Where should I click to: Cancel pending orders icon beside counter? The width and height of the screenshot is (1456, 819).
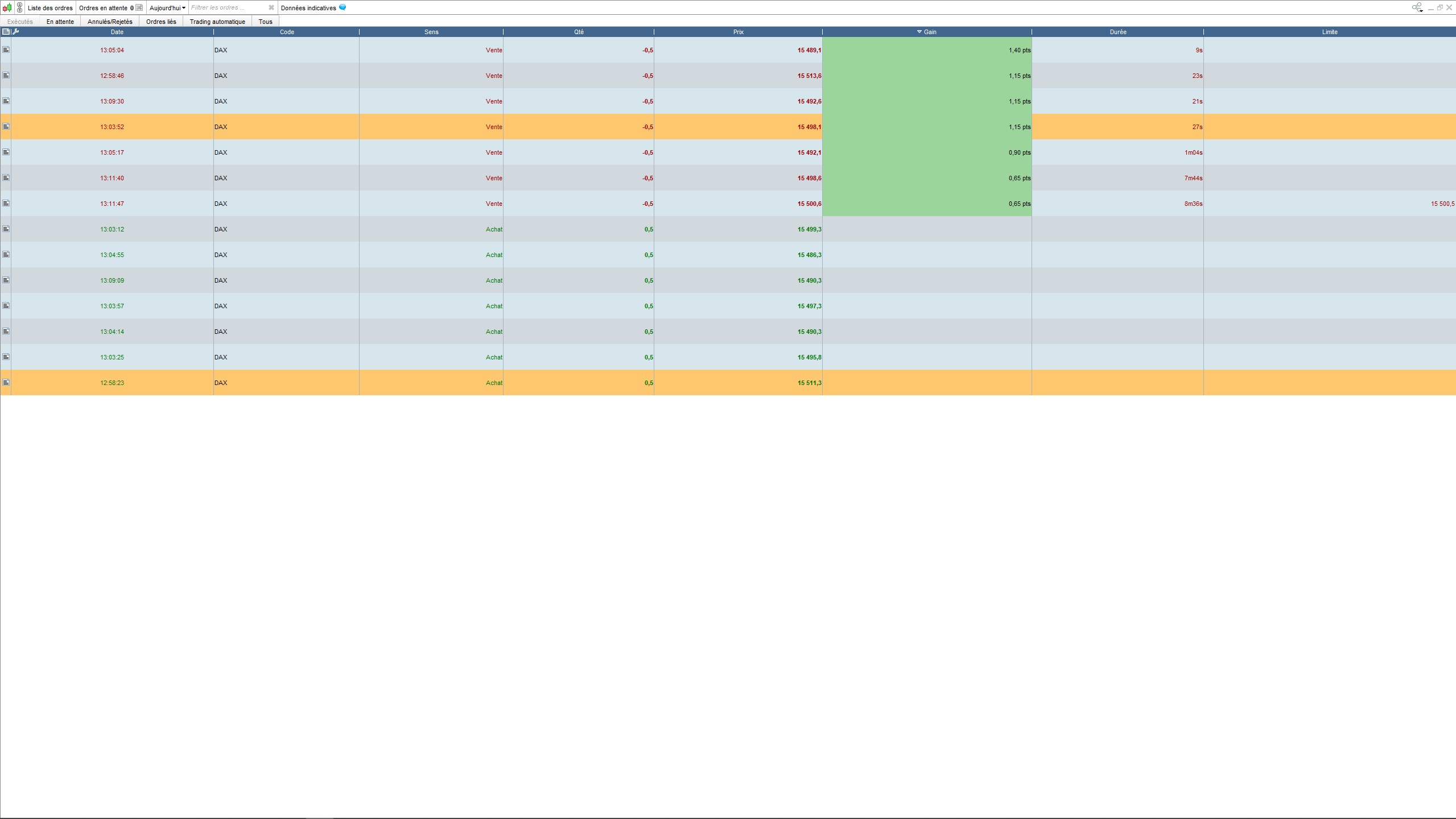click(139, 8)
